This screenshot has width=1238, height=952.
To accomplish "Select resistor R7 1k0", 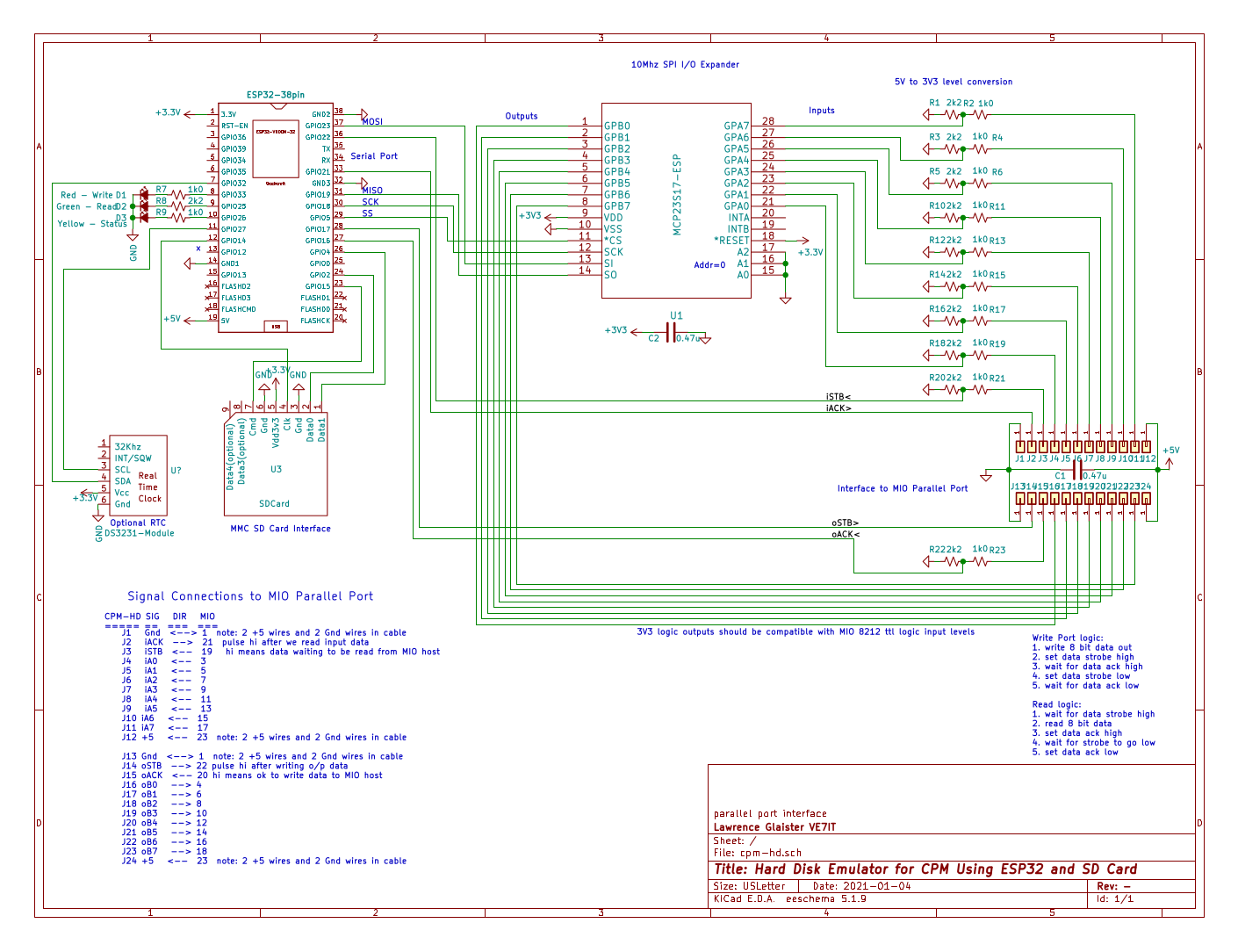I will pos(176,195).
